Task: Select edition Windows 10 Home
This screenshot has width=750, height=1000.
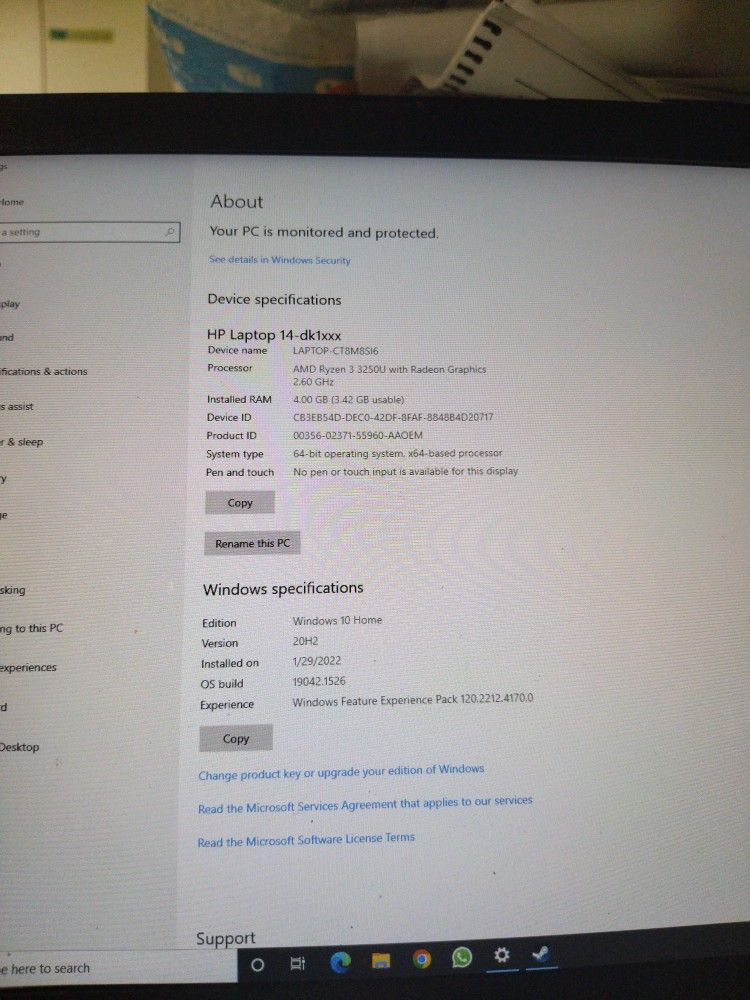Action: 337,620
